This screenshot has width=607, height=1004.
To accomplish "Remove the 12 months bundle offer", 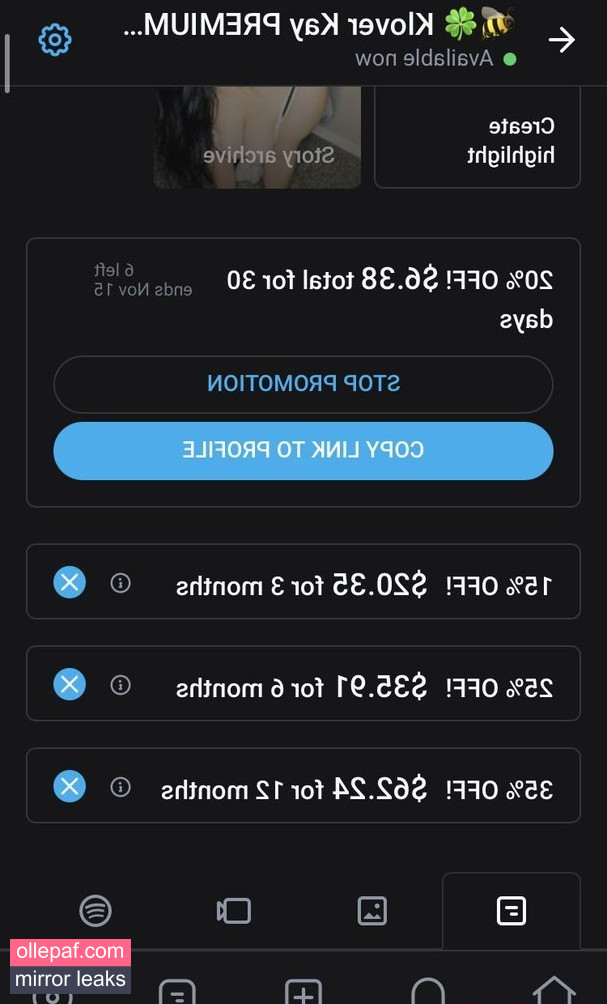I will (x=69, y=786).
